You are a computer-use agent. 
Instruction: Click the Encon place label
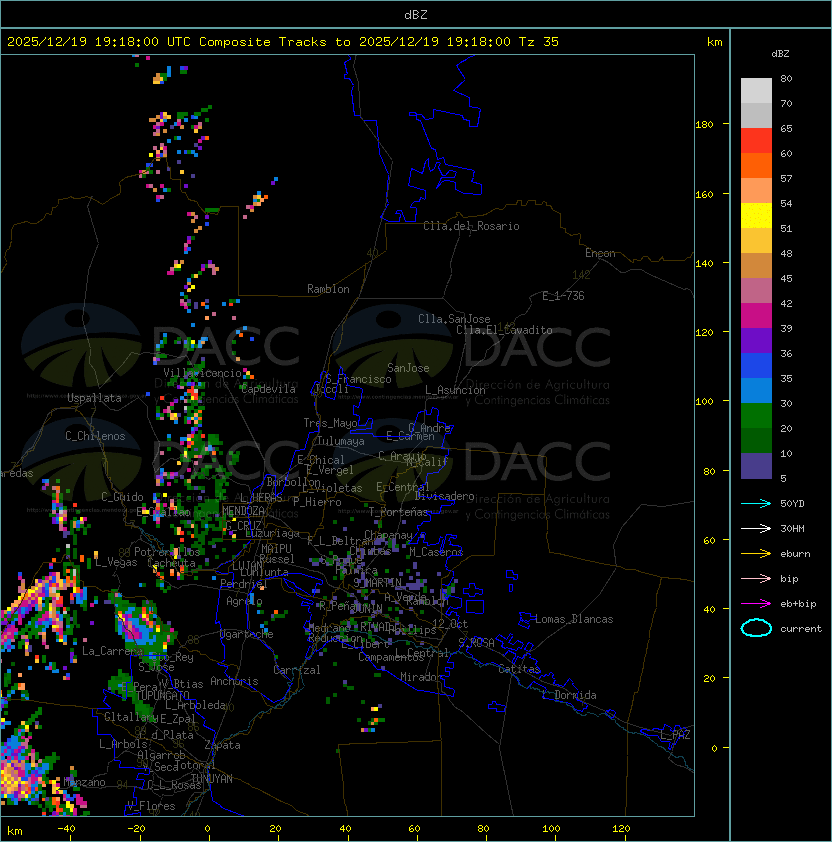click(x=600, y=253)
